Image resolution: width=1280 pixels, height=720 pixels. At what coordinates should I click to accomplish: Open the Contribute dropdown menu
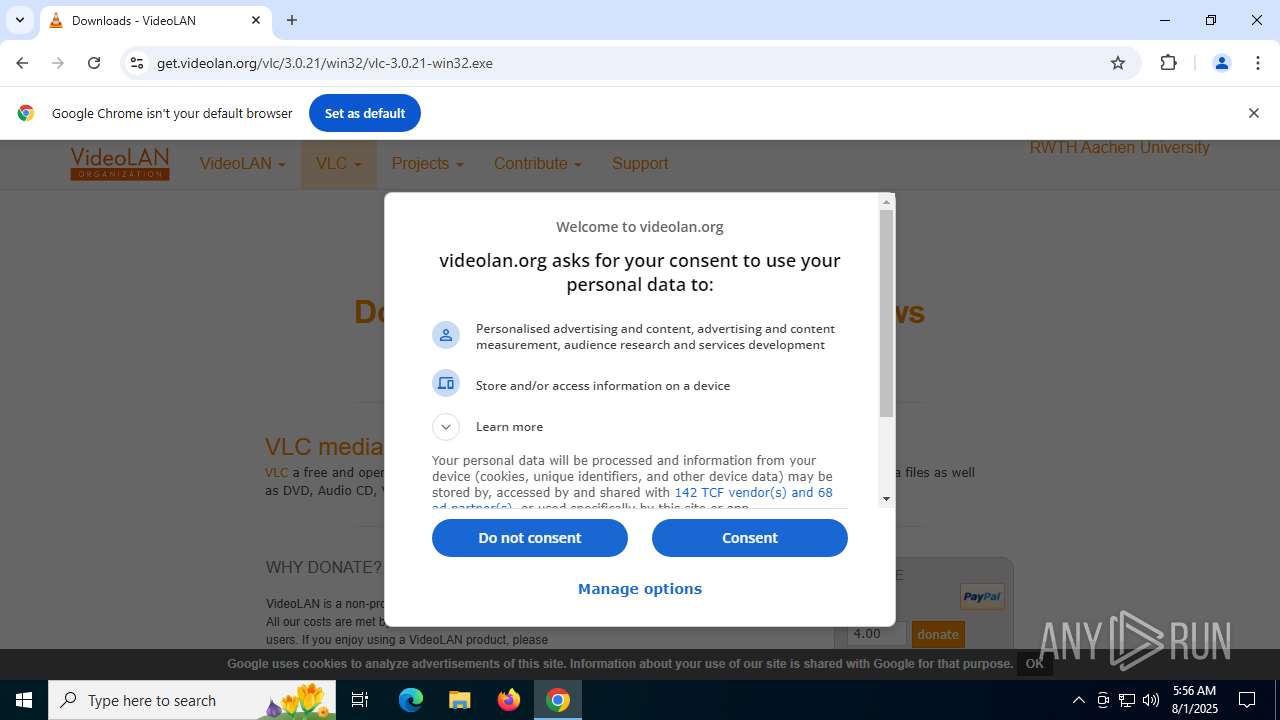point(538,164)
